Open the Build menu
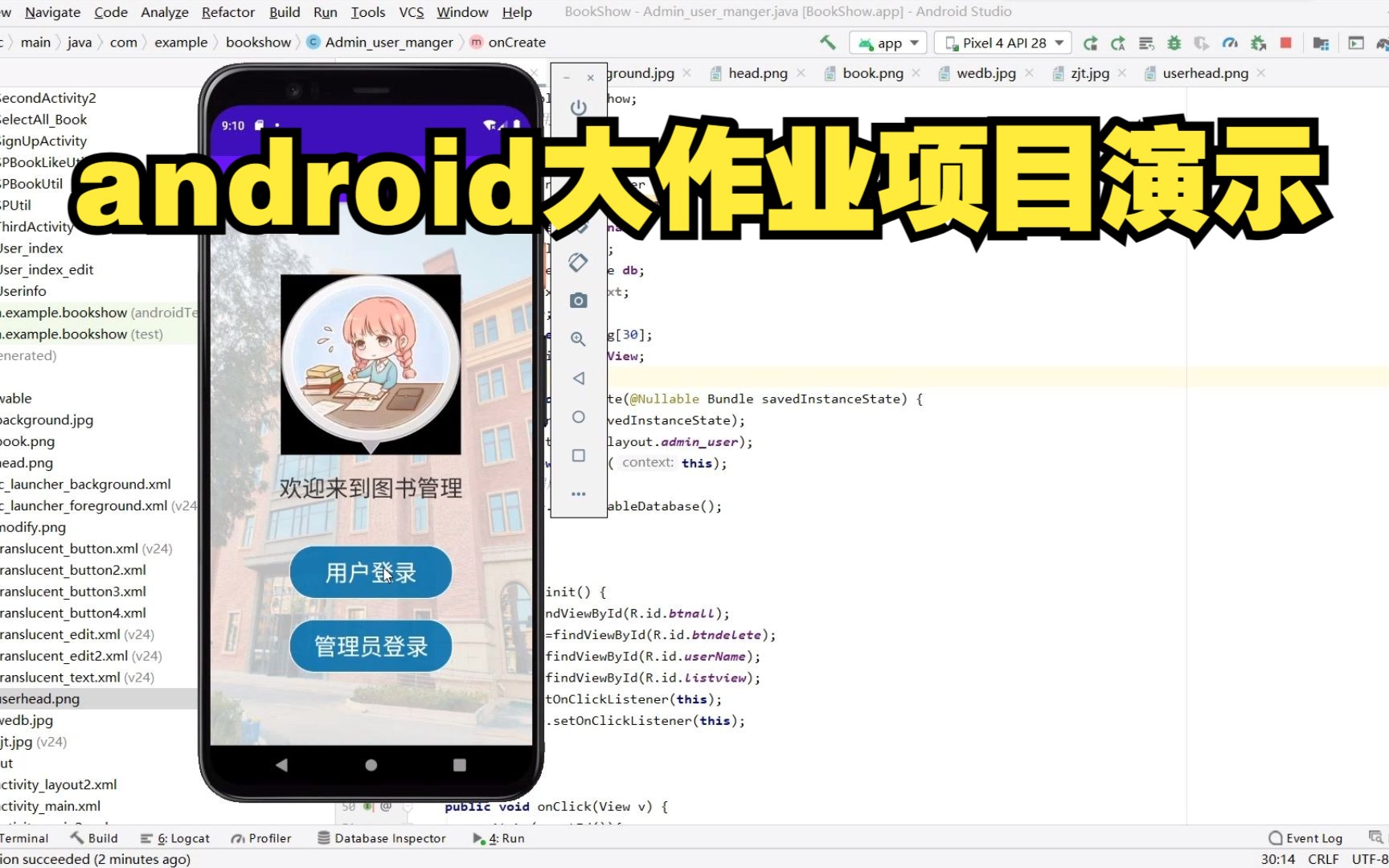This screenshot has height=868, width=1389. (x=285, y=12)
